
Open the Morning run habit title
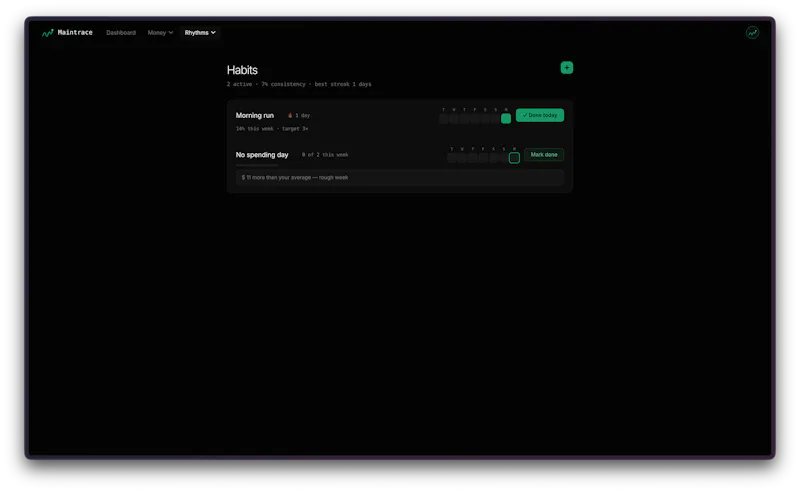tap(255, 115)
